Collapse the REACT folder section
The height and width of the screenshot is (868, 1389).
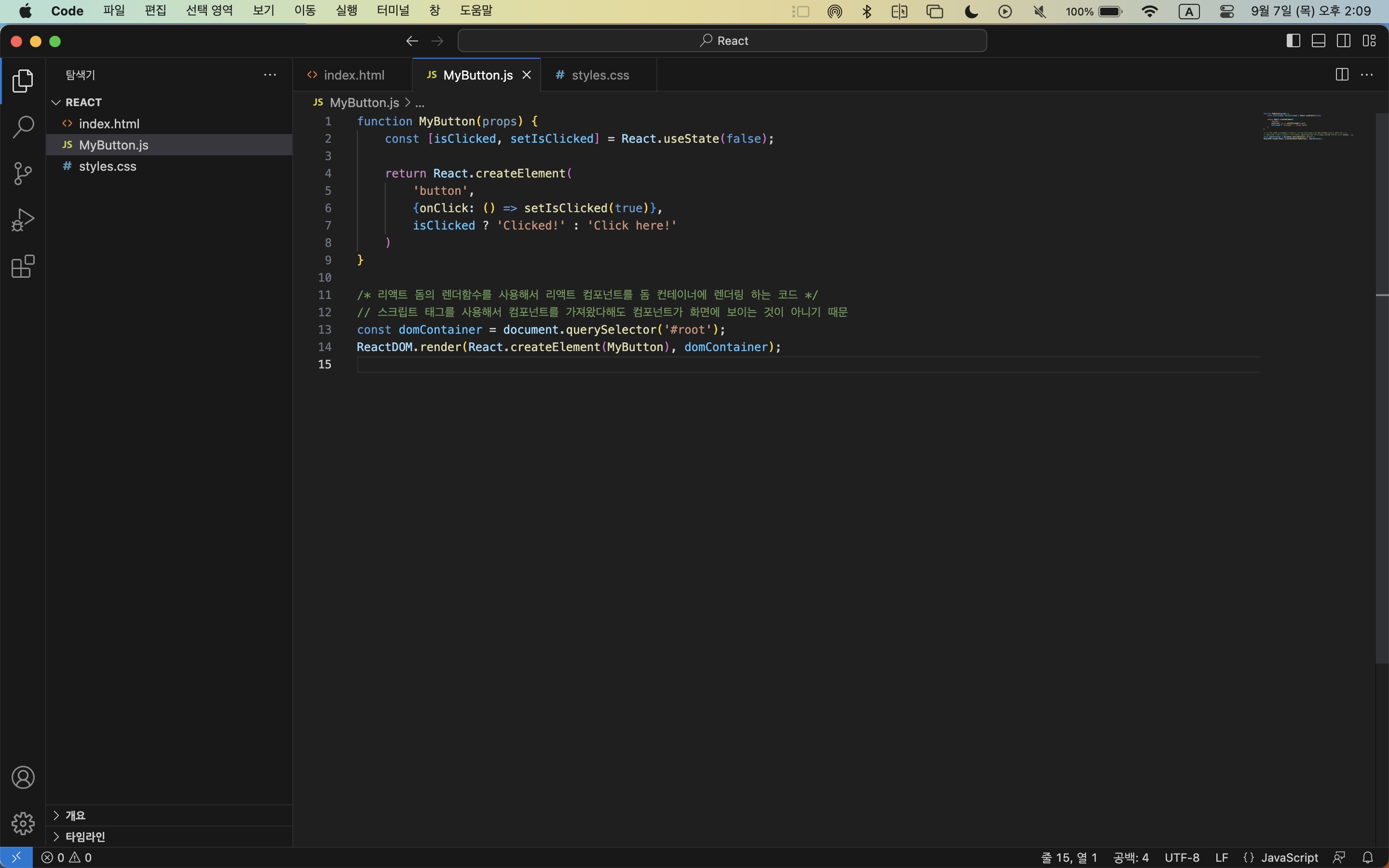tap(83, 102)
